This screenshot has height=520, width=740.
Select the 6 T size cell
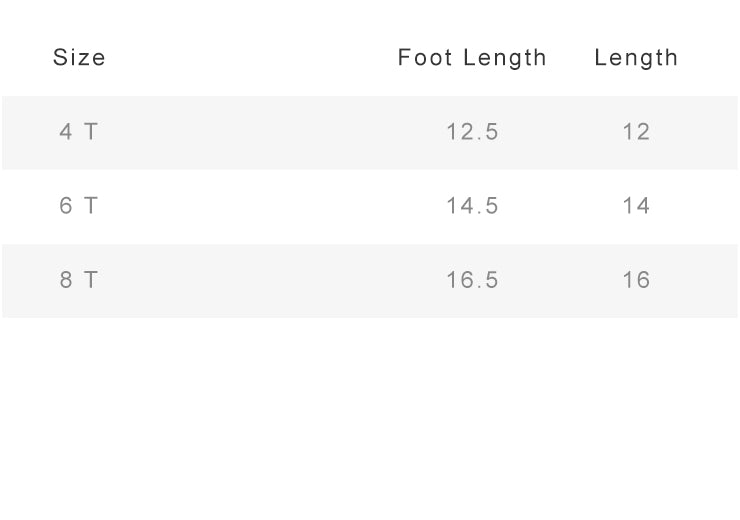[x=78, y=206]
